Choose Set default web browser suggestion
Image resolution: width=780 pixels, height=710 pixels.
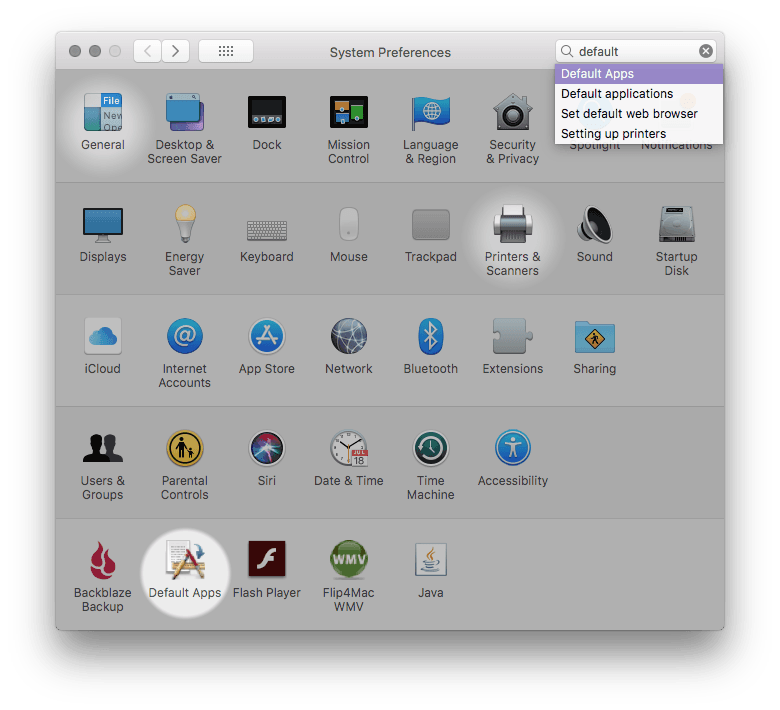point(639,113)
